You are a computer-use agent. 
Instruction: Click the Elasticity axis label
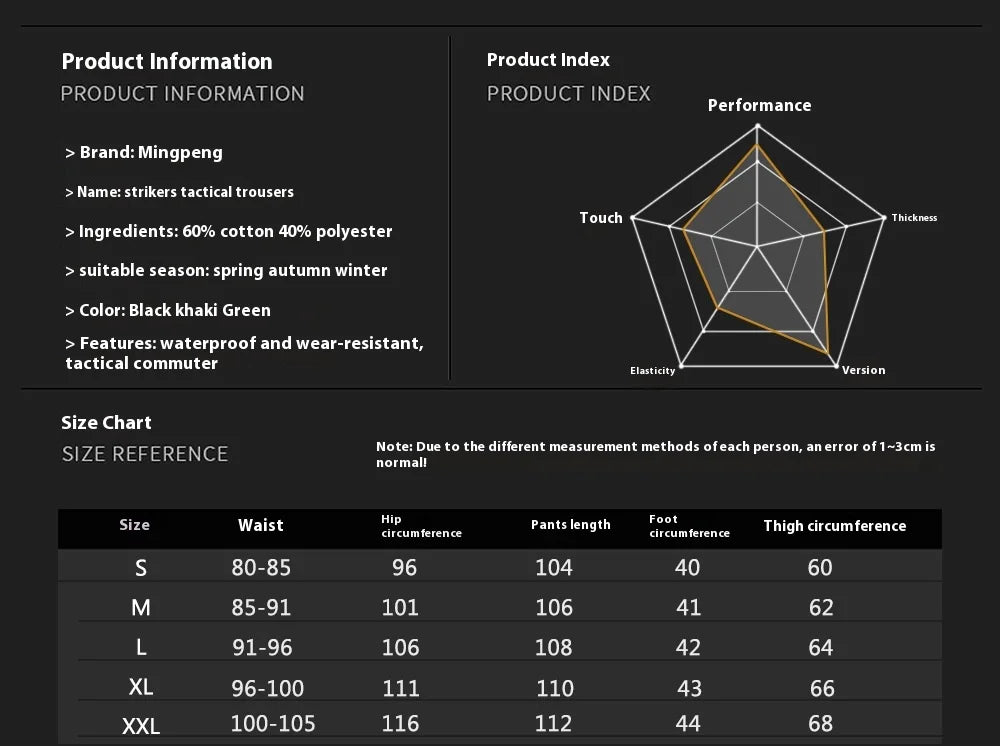[652, 371]
